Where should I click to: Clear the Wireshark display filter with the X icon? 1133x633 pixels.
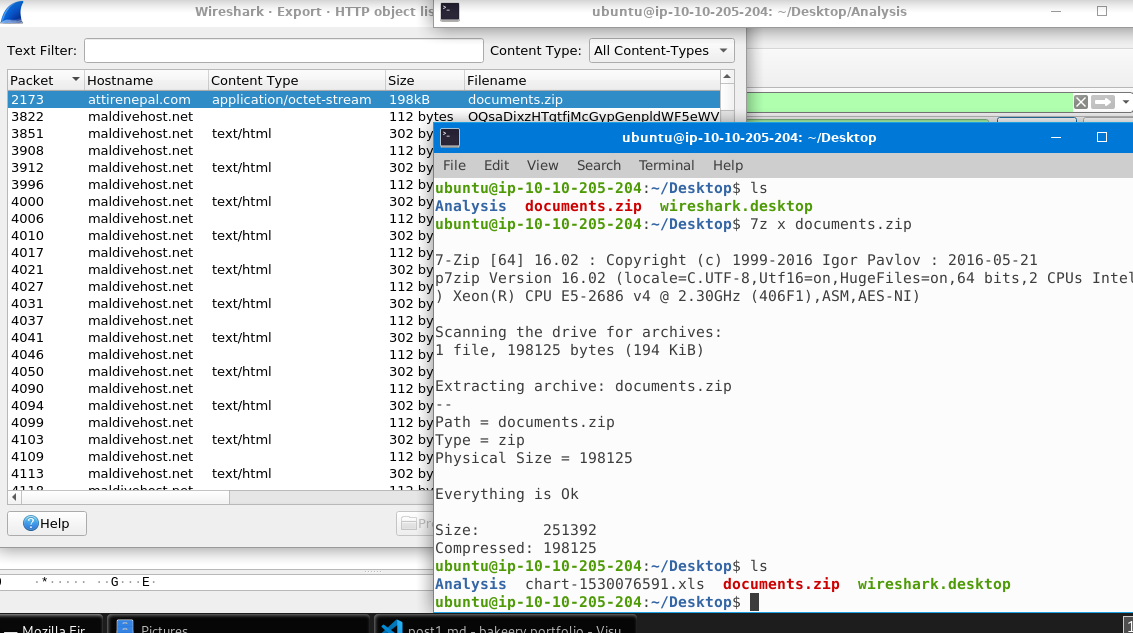point(1080,102)
